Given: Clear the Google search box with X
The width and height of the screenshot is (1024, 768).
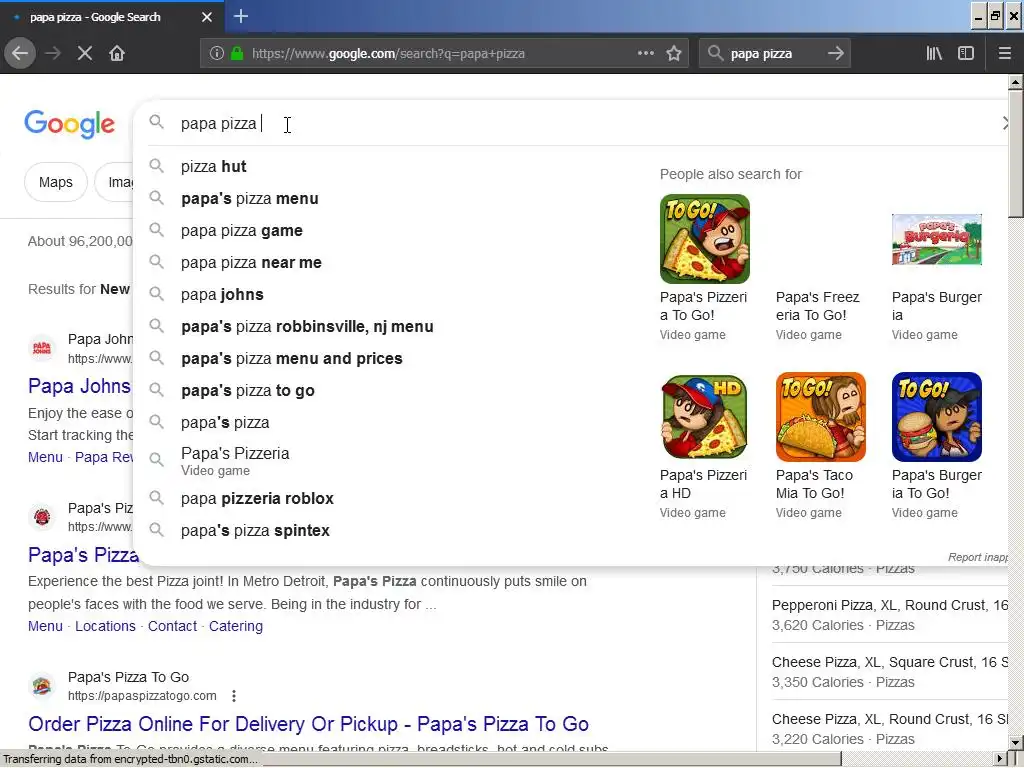Looking at the screenshot, I should click(x=1005, y=123).
